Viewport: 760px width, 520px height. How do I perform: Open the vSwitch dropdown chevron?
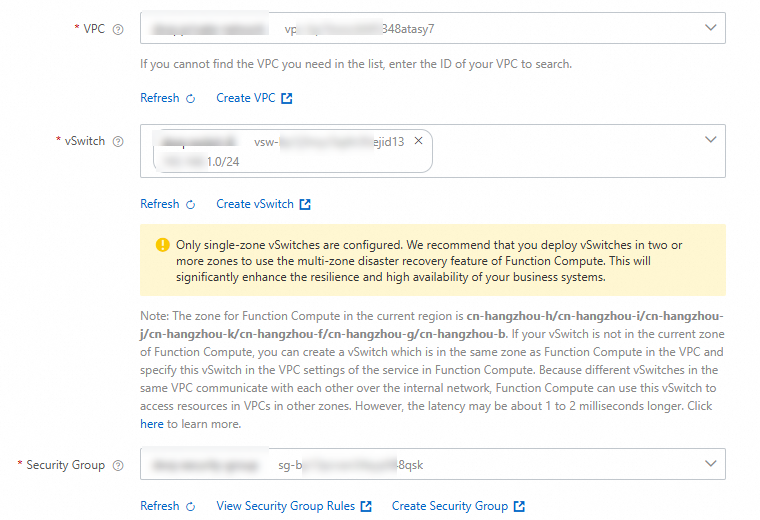710,140
